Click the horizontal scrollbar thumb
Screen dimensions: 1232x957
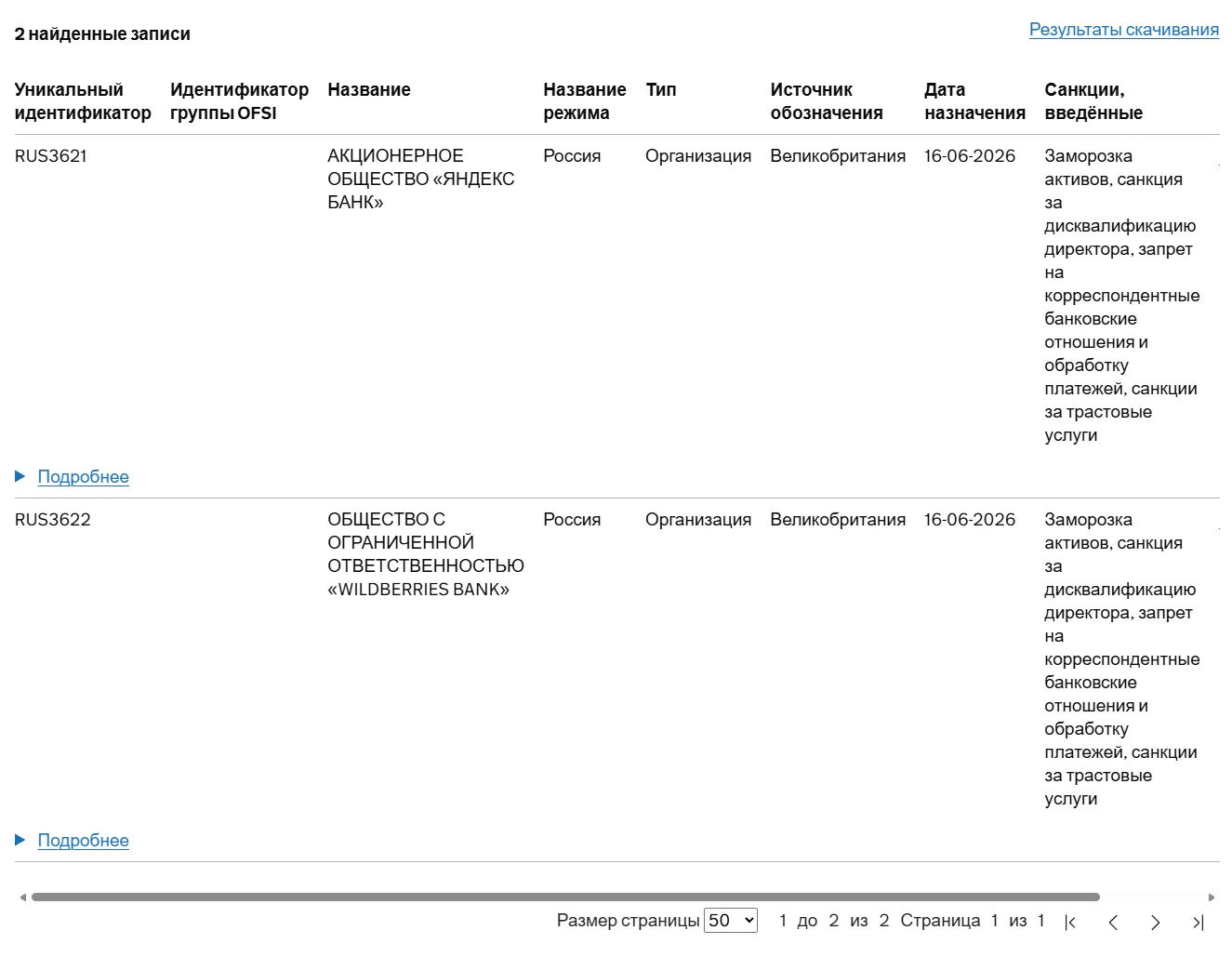(565, 897)
